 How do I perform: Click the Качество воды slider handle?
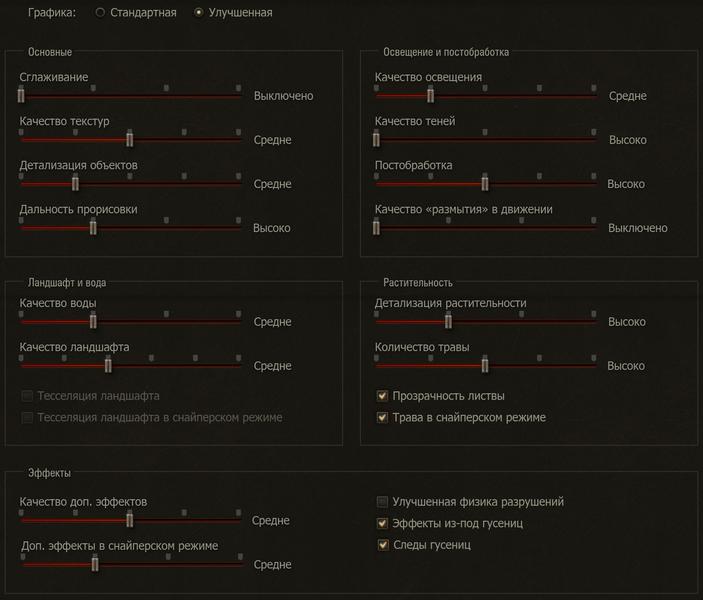pyautogui.click(x=93, y=321)
